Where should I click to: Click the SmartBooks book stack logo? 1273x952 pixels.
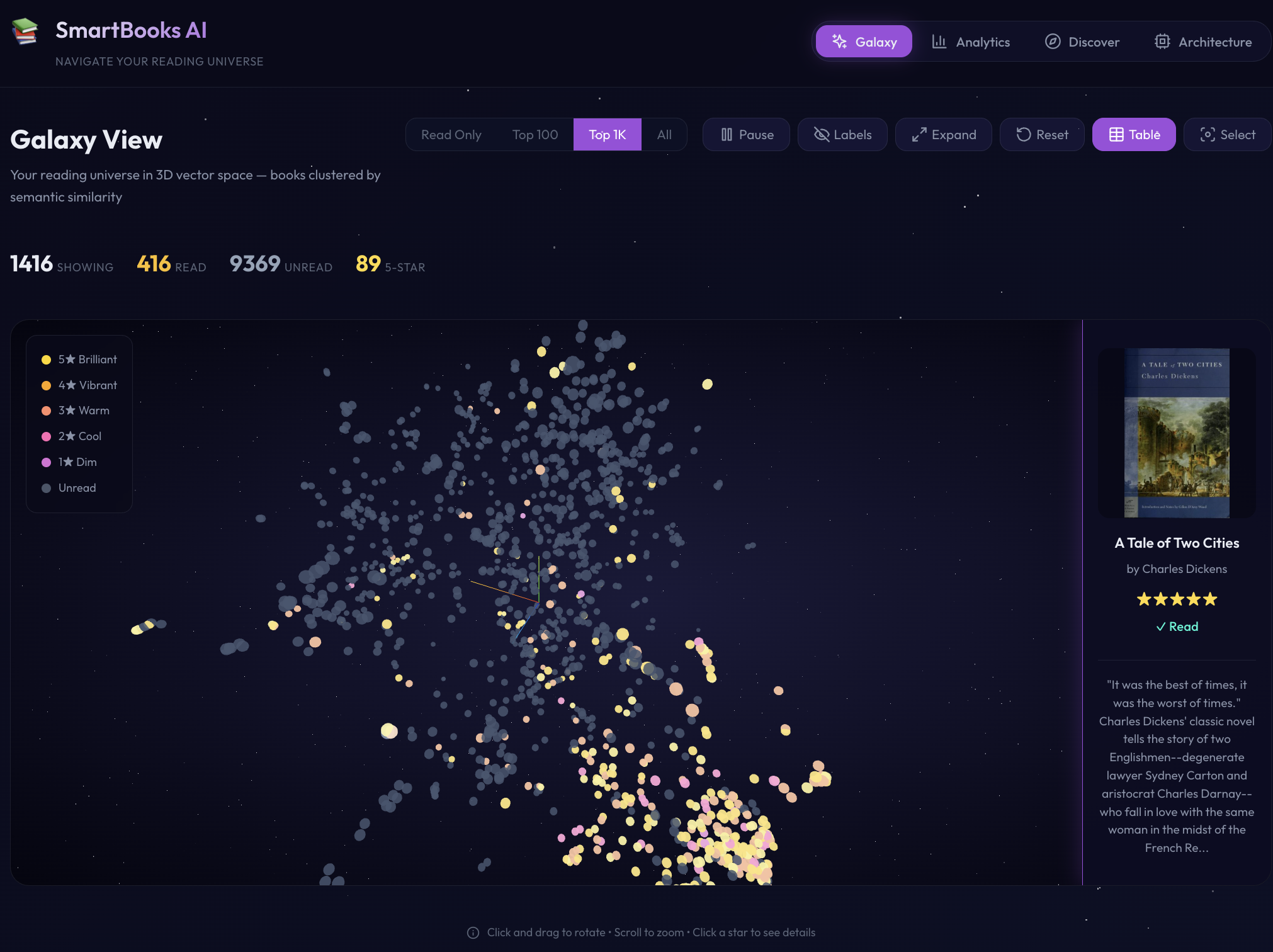coord(25,31)
